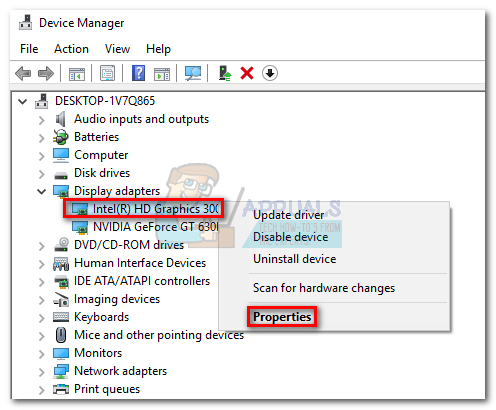
Task: Collapse the DESKTOP-1V7Q865 root node
Action: 22,101
